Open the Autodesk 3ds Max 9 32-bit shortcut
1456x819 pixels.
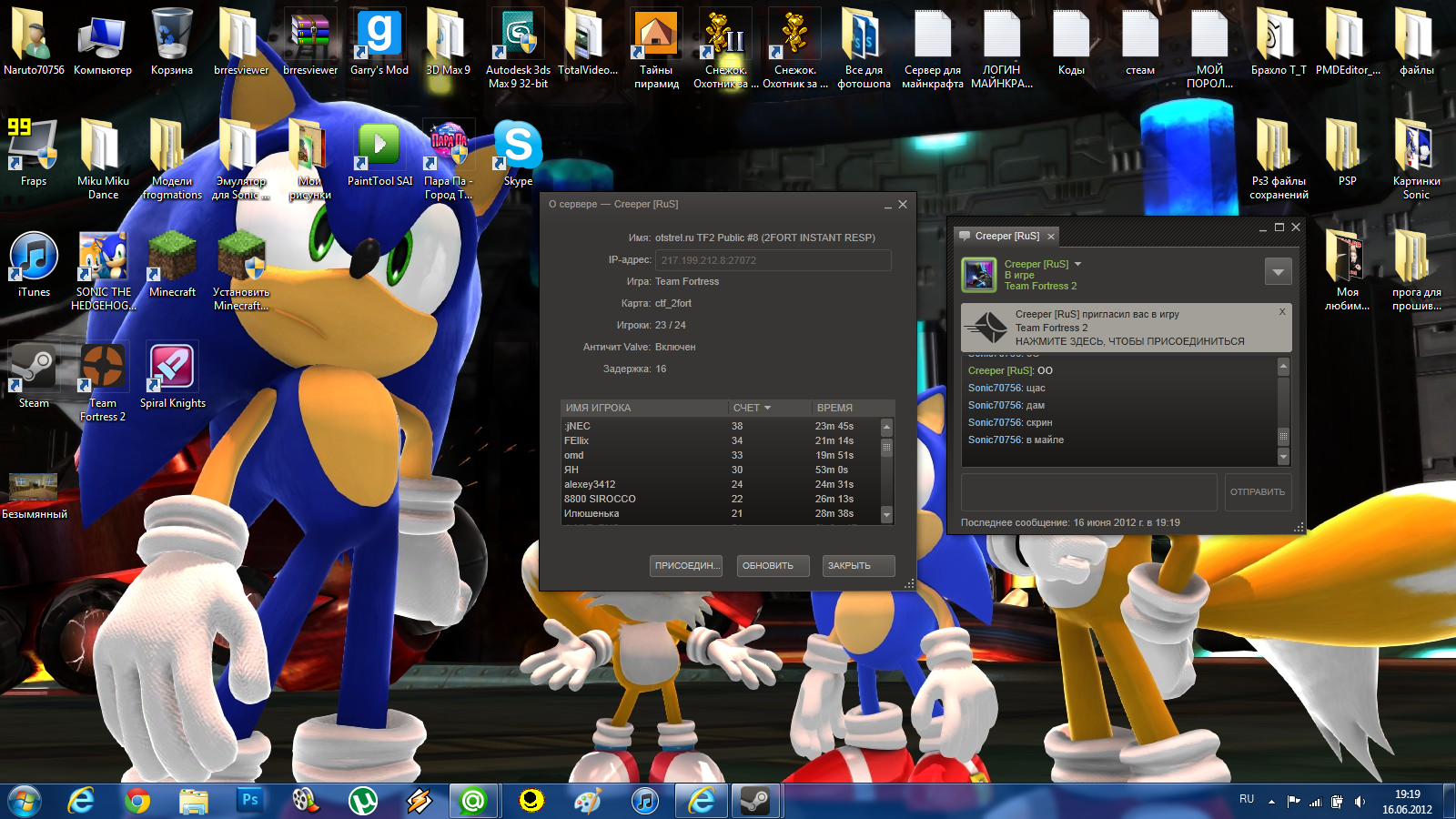tap(518, 49)
